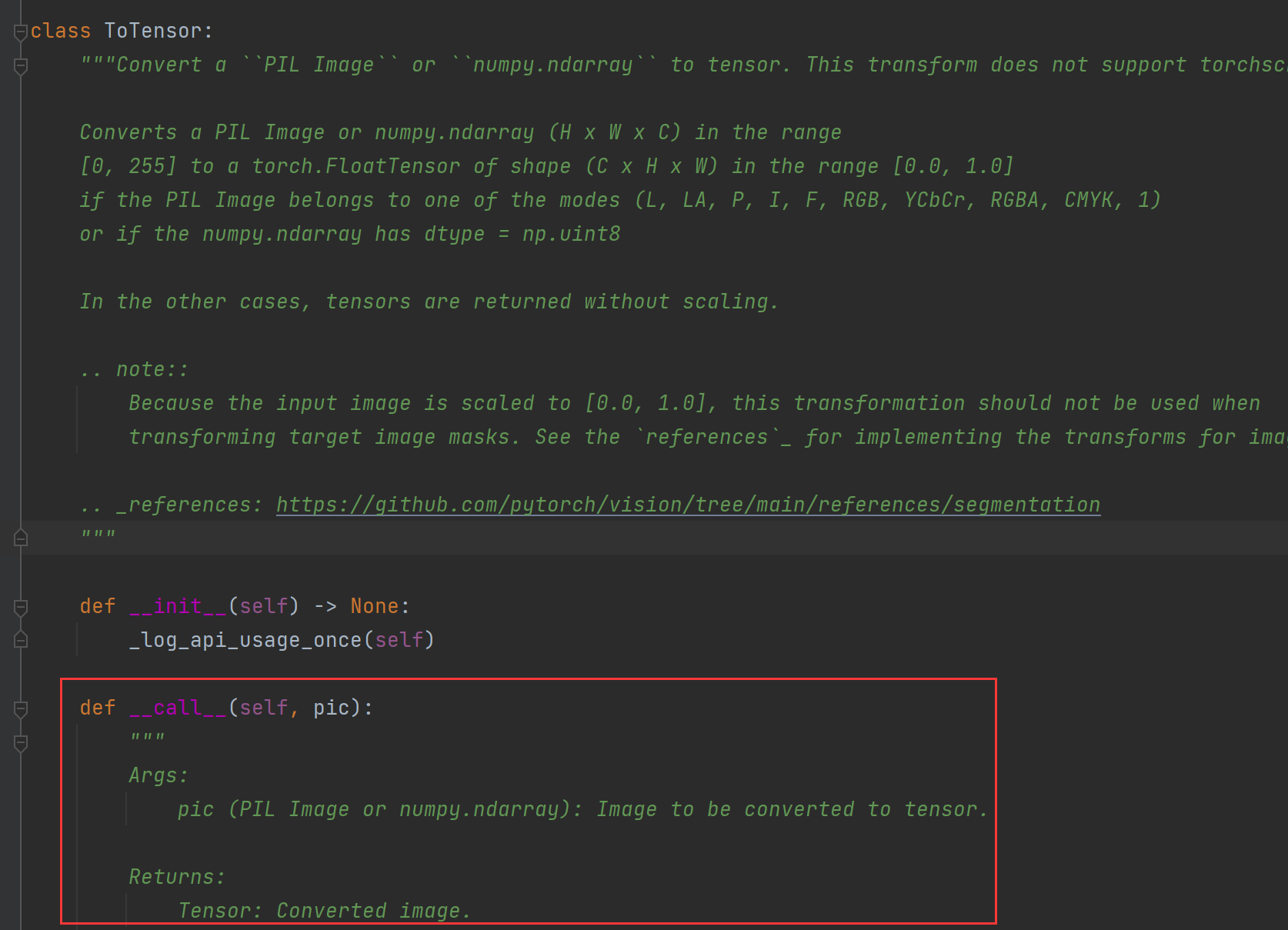Image resolution: width=1288 pixels, height=930 pixels.
Task: Click the '.. note::' directive in docstring
Action: pos(135,369)
